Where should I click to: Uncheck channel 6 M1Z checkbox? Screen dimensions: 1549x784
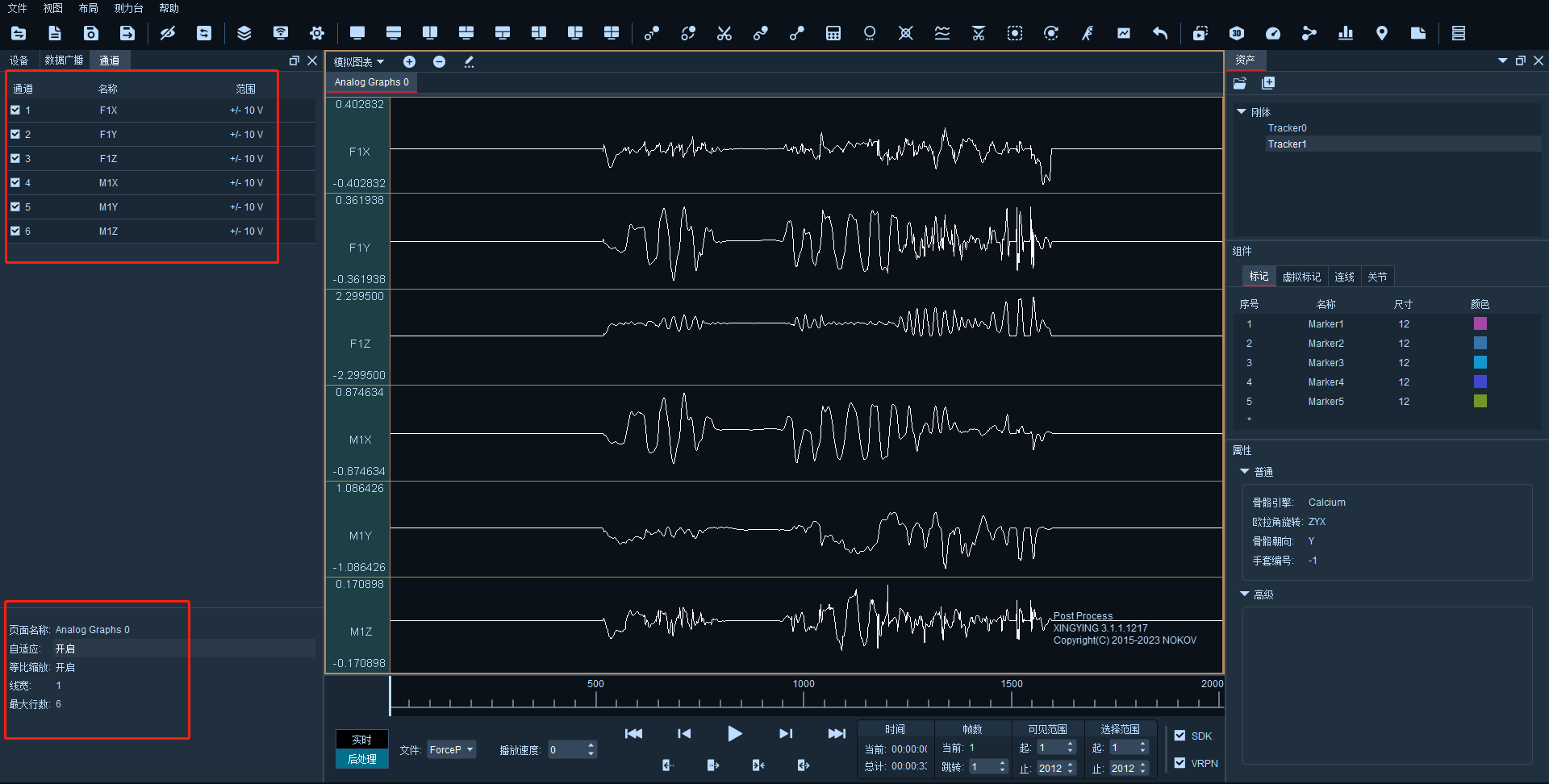click(15, 231)
